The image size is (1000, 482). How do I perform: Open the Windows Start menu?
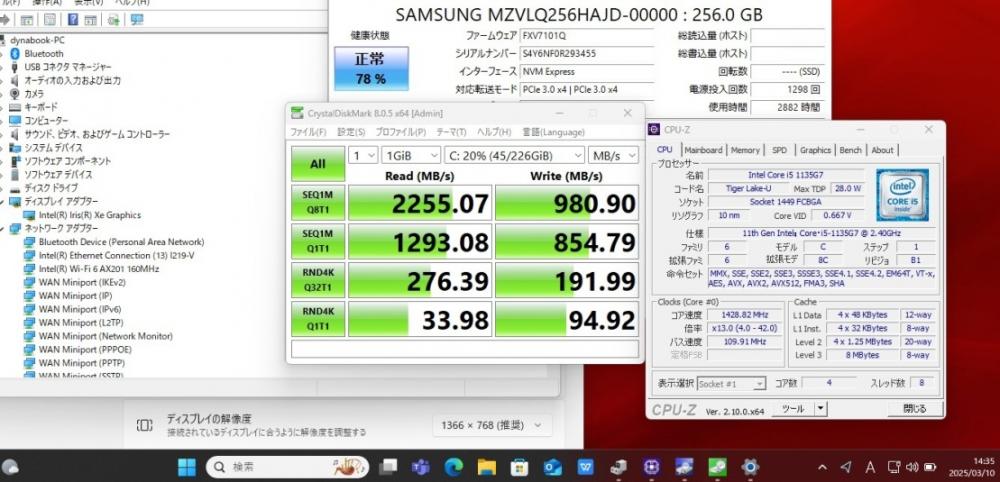[187, 467]
